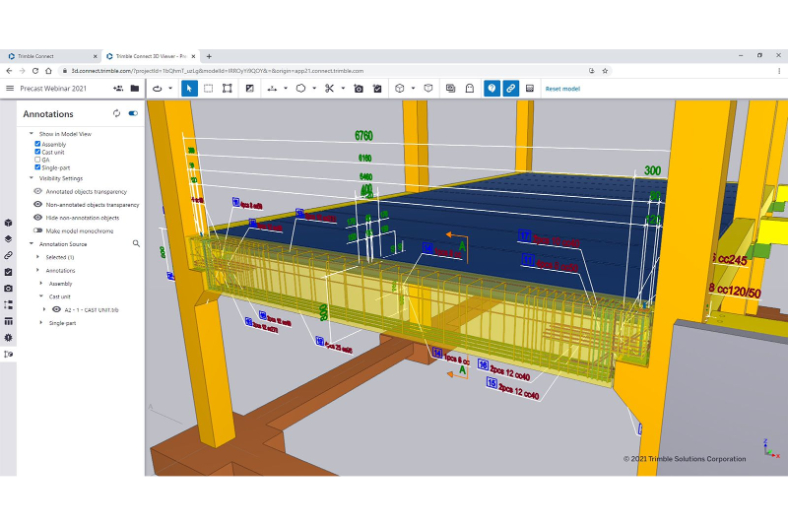Select the orbit rotate tool
This screenshot has width=788, height=525.
(x=157, y=88)
